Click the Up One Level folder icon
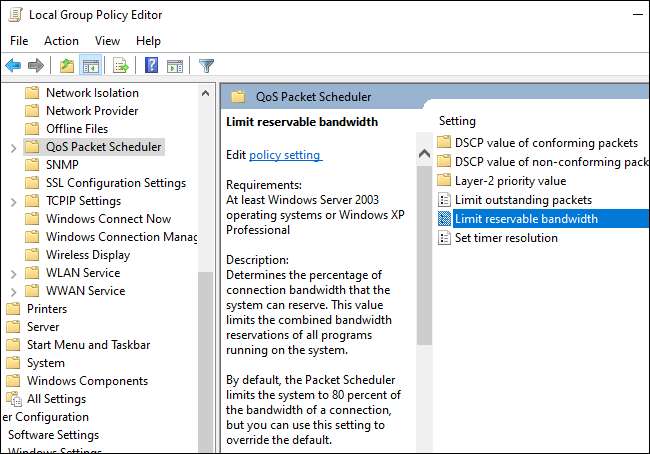 (x=66, y=66)
